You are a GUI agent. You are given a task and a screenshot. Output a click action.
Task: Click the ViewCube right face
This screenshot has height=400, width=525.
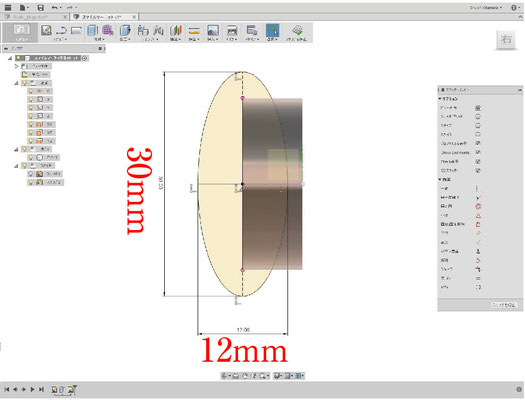pos(506,39)
